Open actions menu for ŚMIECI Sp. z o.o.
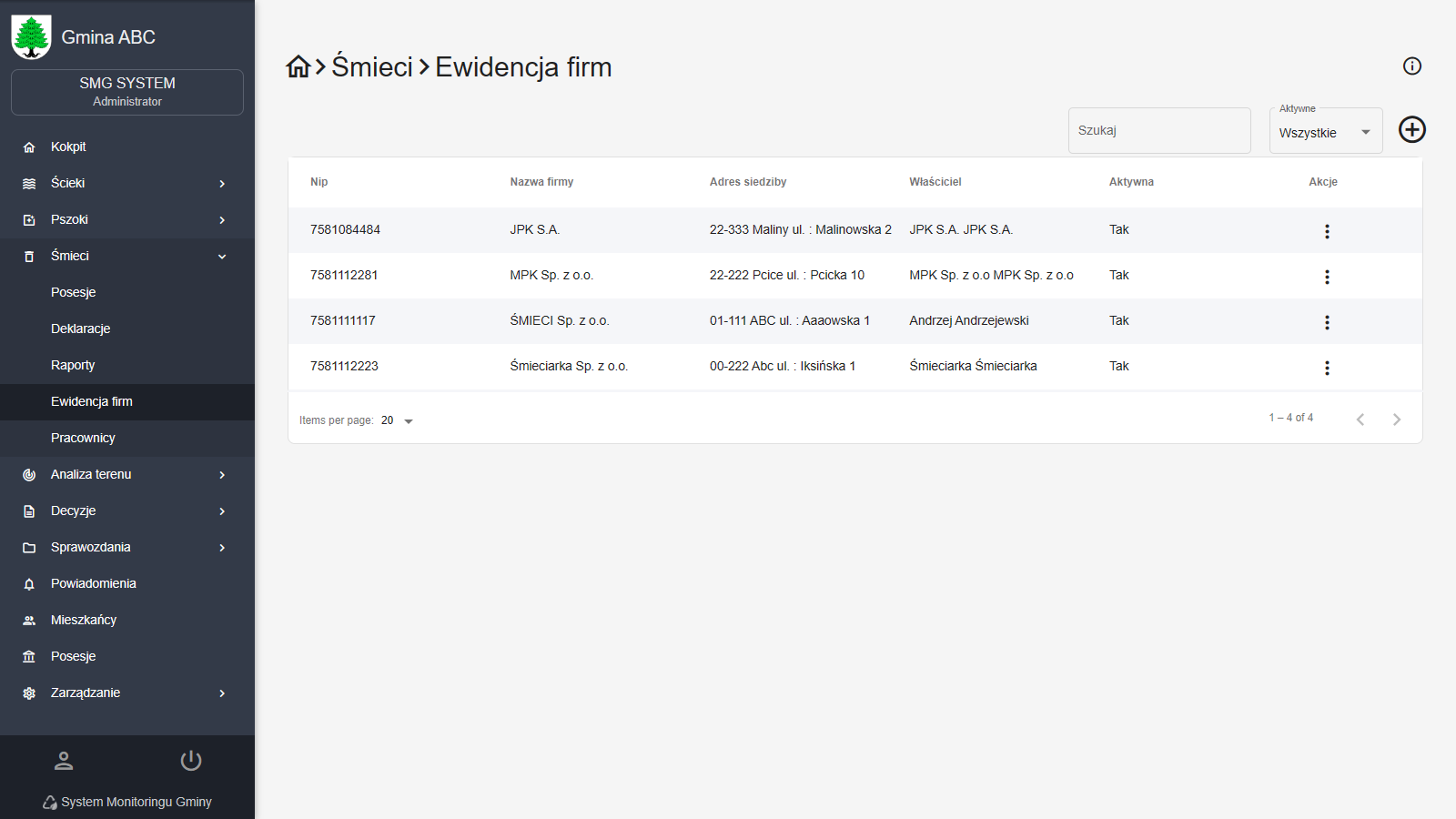This screenshot has width=1456, height=819. [1327, 322]
